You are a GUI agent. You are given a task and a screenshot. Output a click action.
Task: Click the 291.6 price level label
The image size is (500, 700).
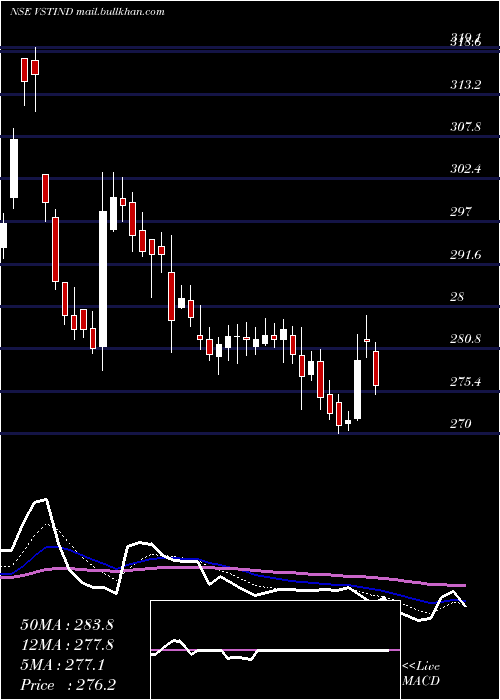465,255
